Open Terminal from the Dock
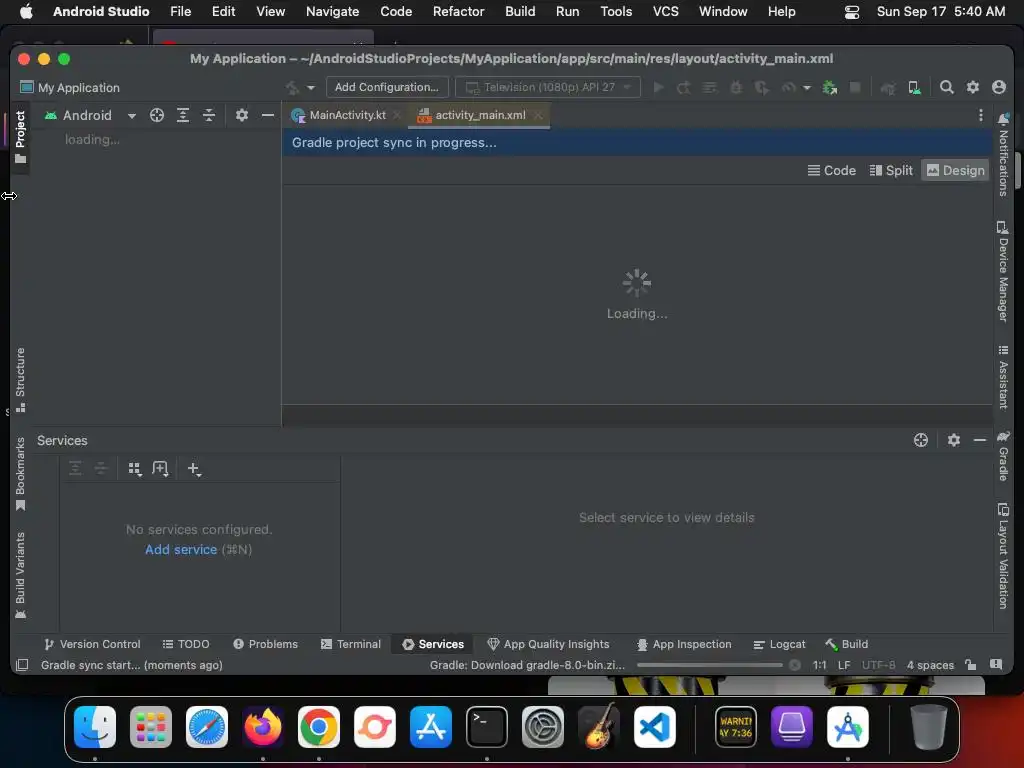1024x768 pixels. pyautogui.click(x=487, y=727)
